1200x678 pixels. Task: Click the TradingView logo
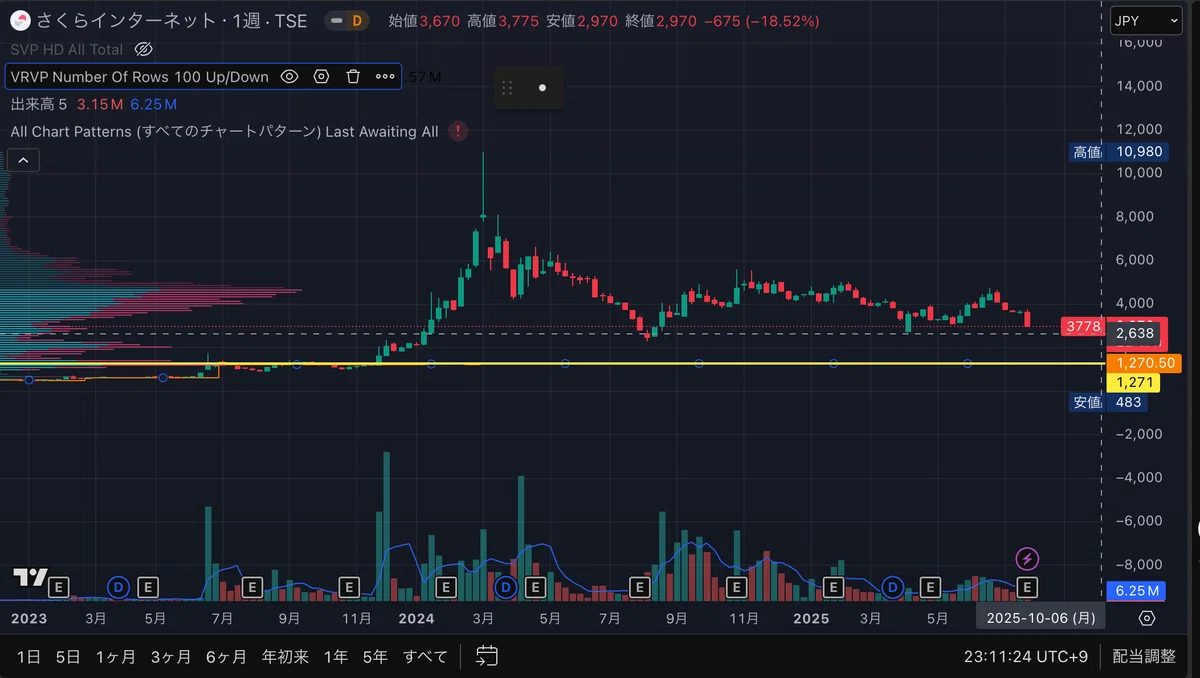[30, 577]
